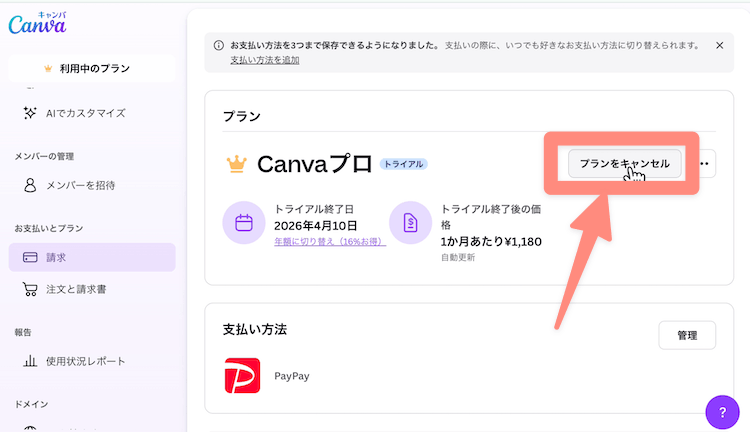Click the ドメイン section heading
Screen dimensions: 750x432
point(31,404)
